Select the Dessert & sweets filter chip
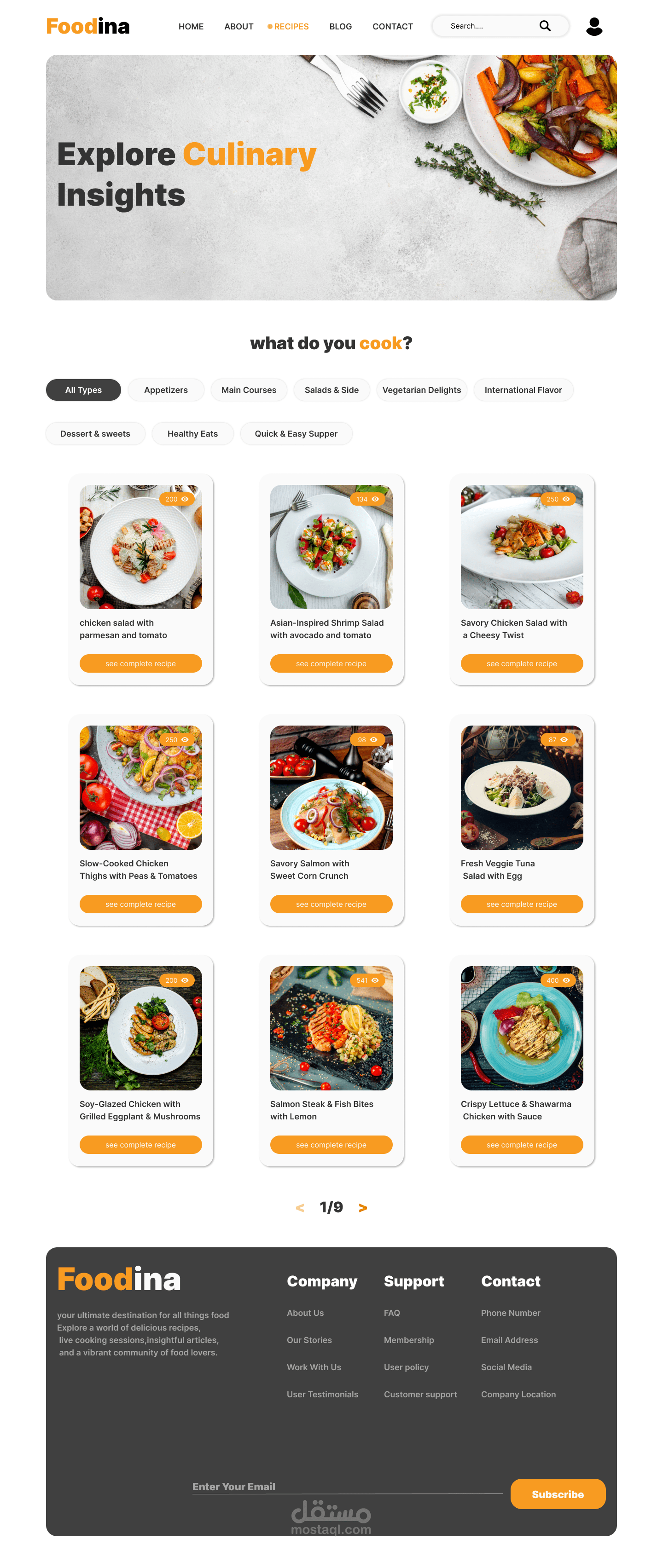This screenshot has width=663, height=1568. pos(95,434)
